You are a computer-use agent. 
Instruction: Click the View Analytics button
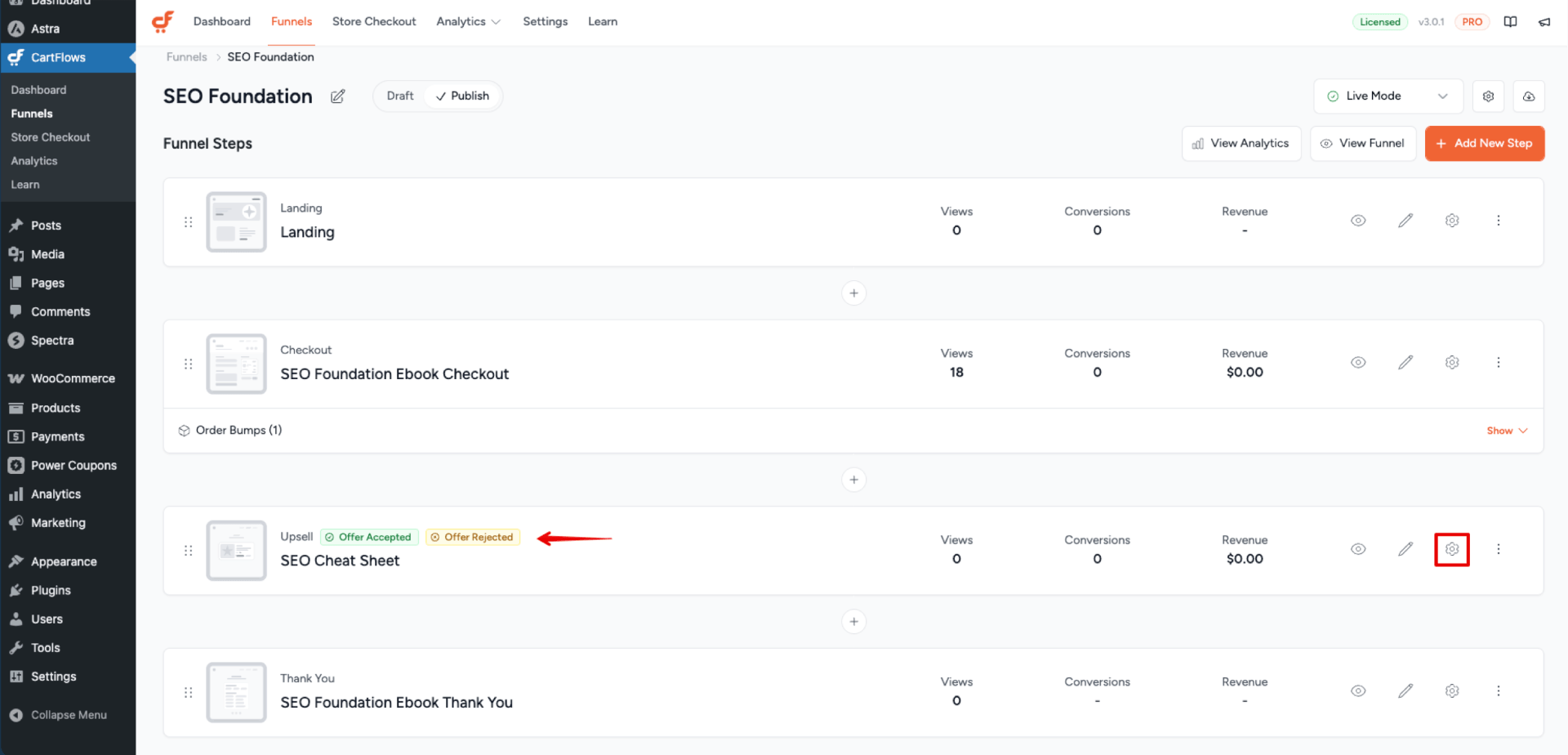click(1241, 144)
